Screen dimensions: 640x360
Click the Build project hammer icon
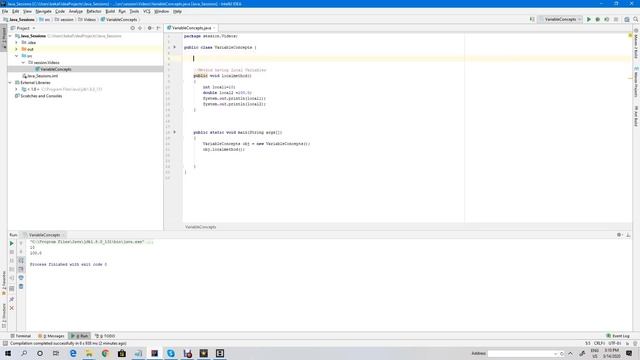pos(532,19)
